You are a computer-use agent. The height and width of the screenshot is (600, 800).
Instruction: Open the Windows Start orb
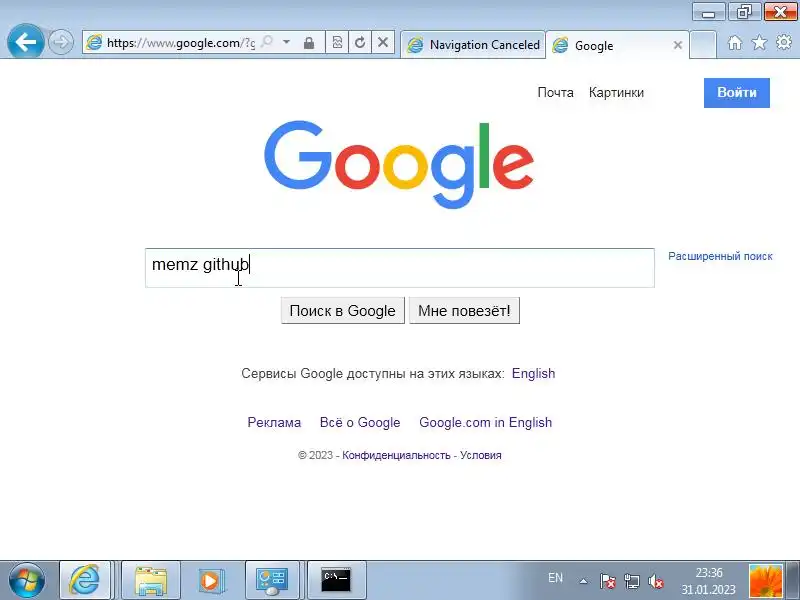point(27,581)
